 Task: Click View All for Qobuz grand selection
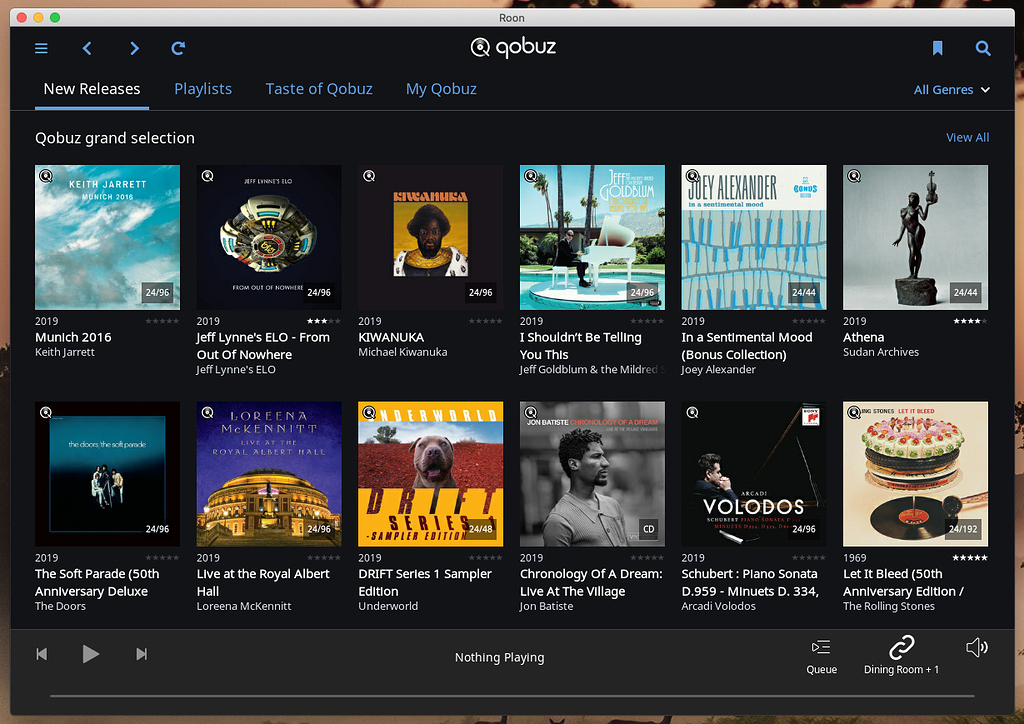click(x=967, y=138)
